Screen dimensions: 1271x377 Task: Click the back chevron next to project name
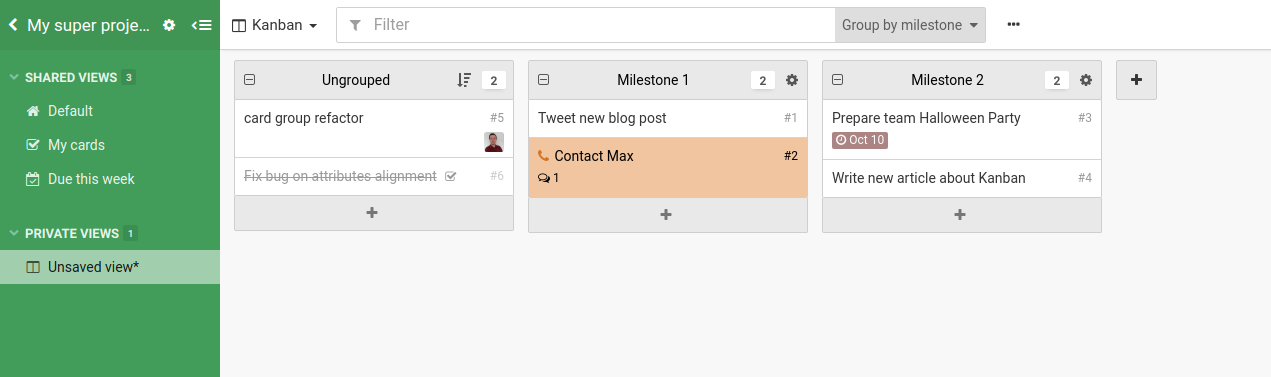coord(13,25)
